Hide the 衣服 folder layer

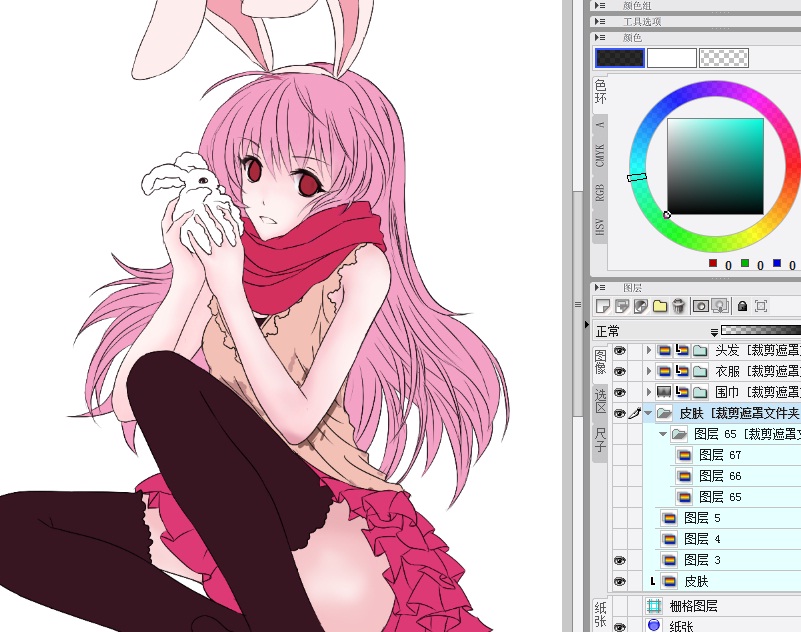point(620,371)
